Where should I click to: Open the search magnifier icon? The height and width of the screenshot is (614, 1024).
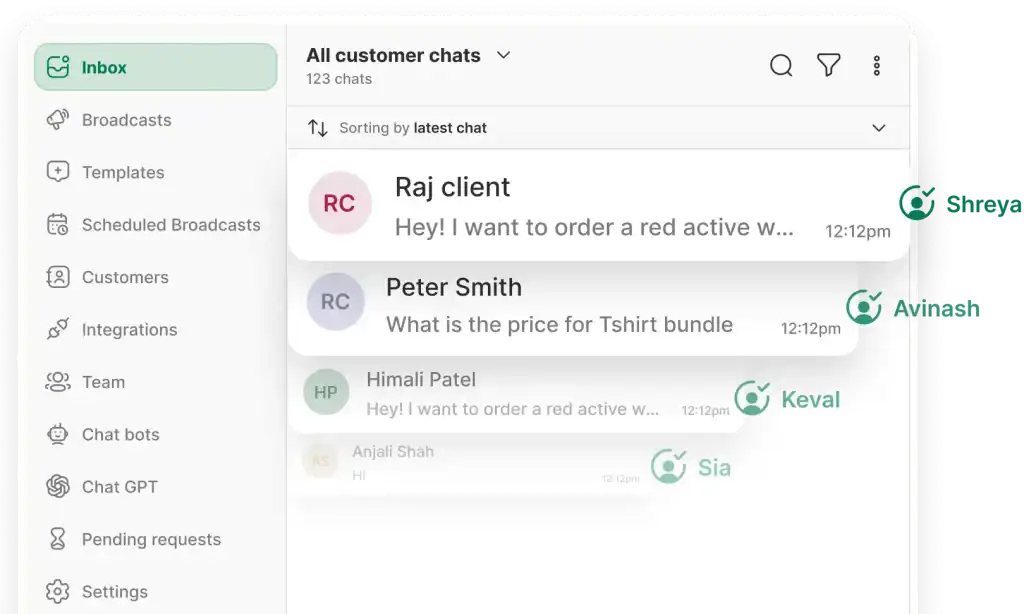coord(781,65)
